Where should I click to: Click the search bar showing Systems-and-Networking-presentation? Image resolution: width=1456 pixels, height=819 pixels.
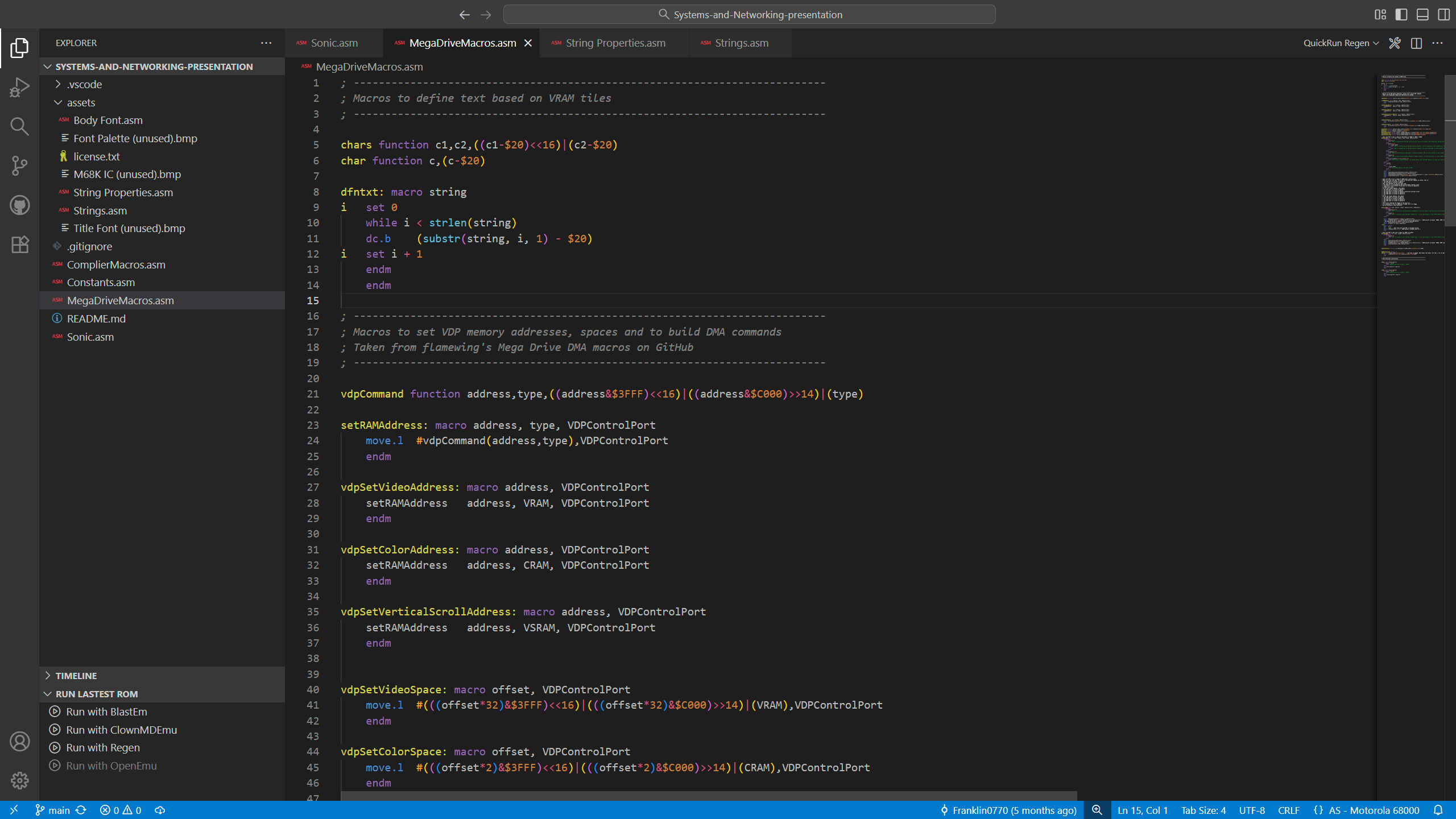(749, 14)
